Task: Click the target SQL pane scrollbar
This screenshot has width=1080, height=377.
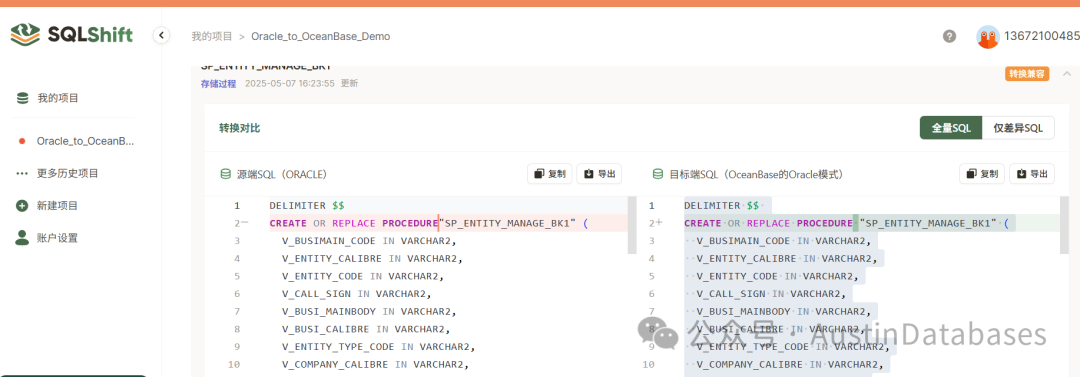Action: click(1064, 225)
